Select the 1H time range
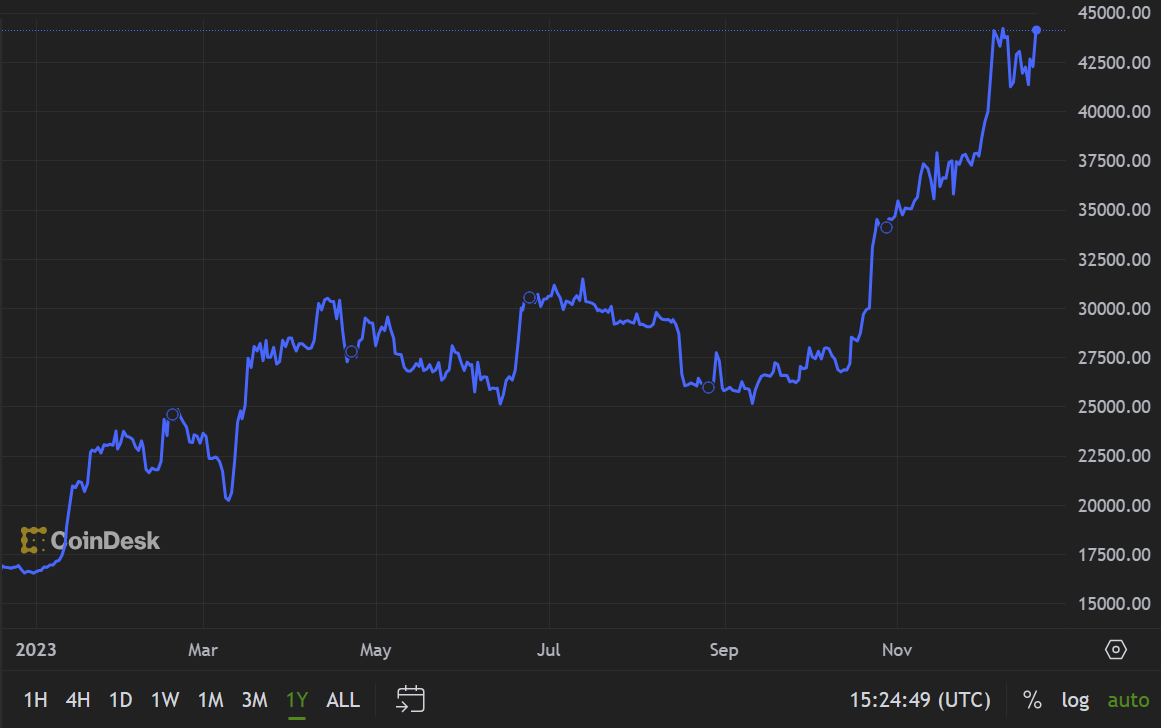Screen dimensions: 1161x728 [x=36, y=700]
